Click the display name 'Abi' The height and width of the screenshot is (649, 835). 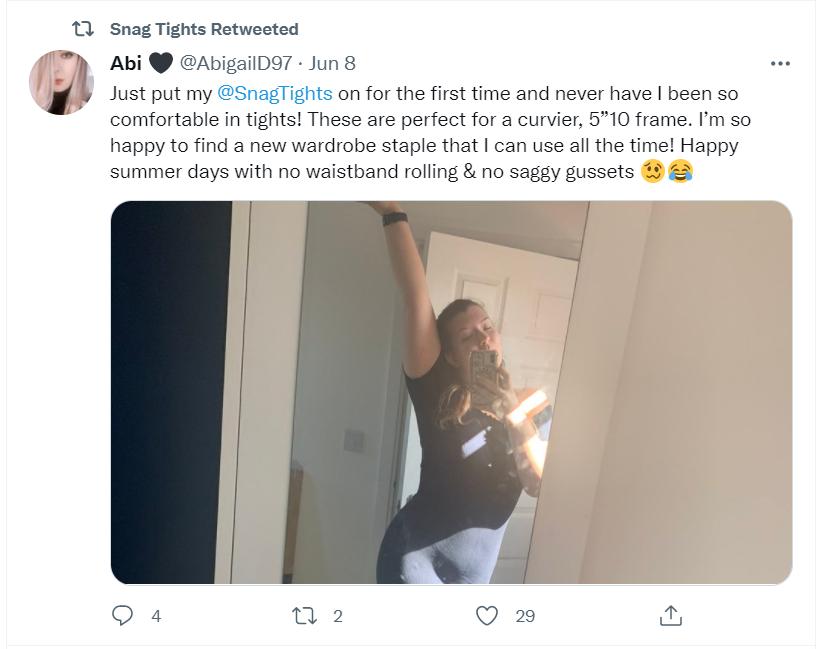(125, 63)
